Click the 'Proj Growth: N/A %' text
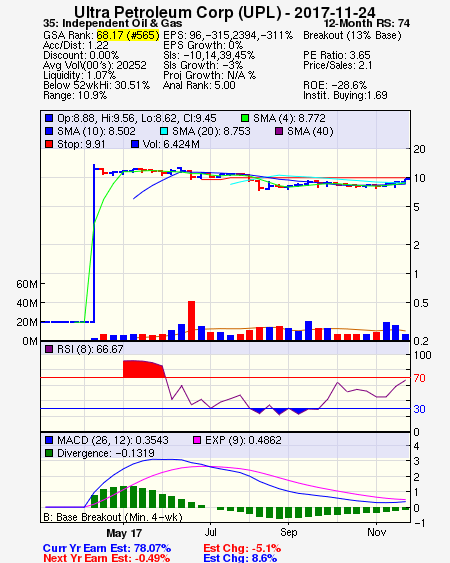The height and width of the screenshot is (563, 450). point(209,75)
